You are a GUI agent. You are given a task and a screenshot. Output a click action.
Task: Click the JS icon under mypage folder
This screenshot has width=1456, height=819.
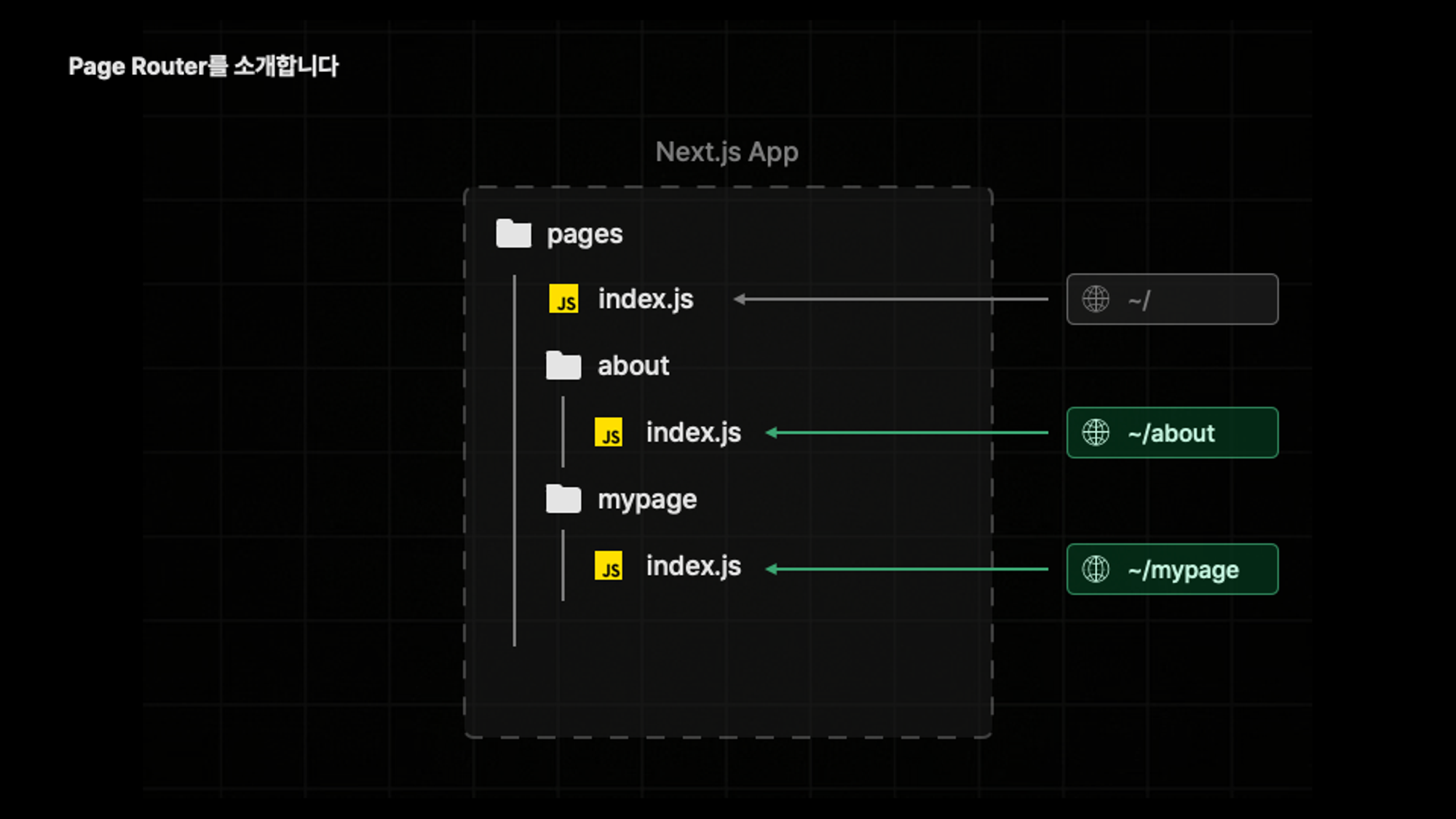coord(609,566)
